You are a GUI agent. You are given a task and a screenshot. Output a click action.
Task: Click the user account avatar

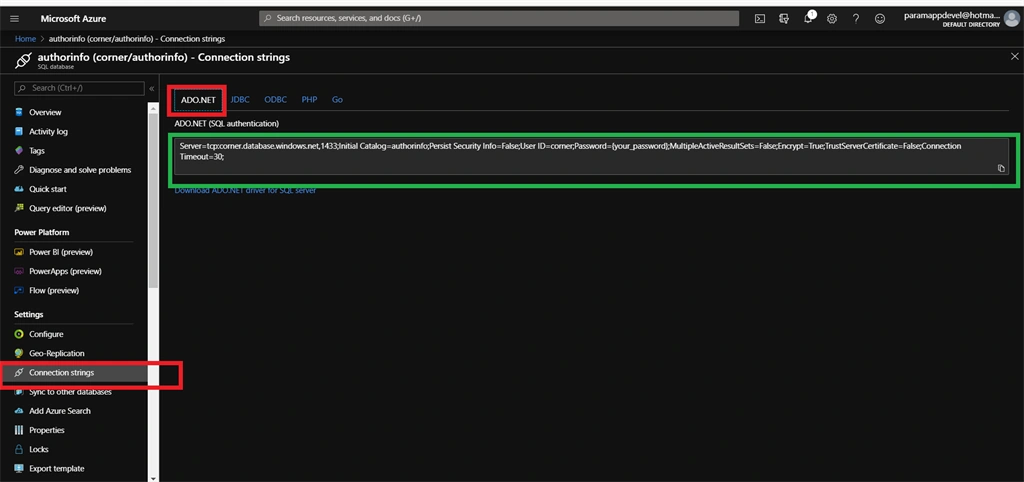1011,19
